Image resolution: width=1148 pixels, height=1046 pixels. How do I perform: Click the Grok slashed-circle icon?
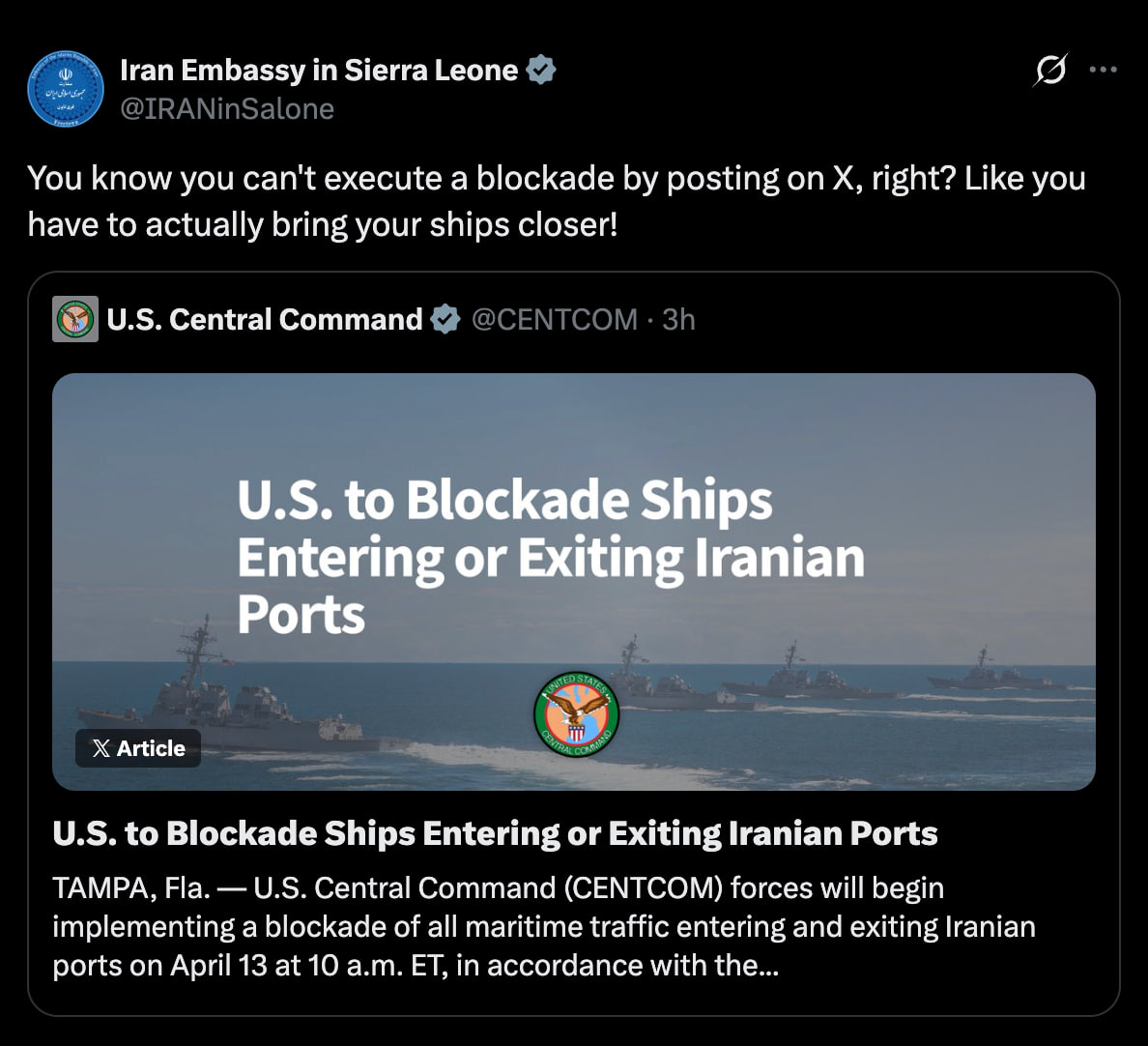tap(1050, 70)
